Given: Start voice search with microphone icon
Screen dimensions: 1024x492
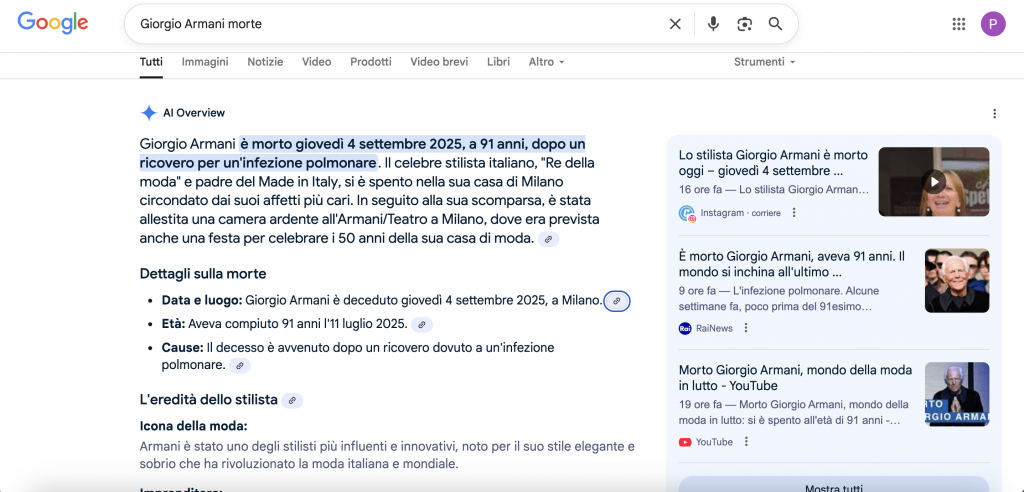Looking at the screenshot, I should click(713, 24).
